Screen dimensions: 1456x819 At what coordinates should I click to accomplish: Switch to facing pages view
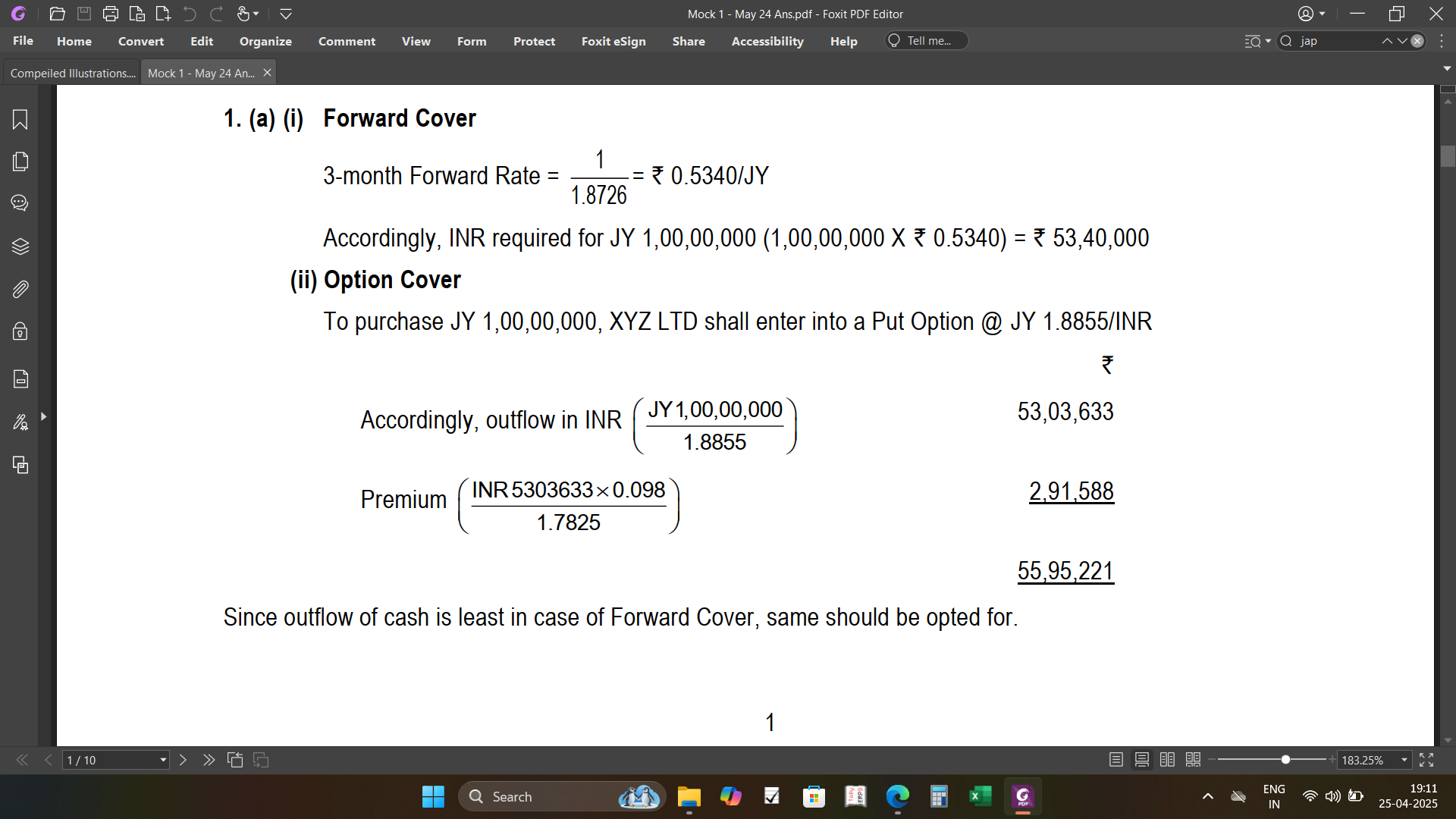(1167, 760)
